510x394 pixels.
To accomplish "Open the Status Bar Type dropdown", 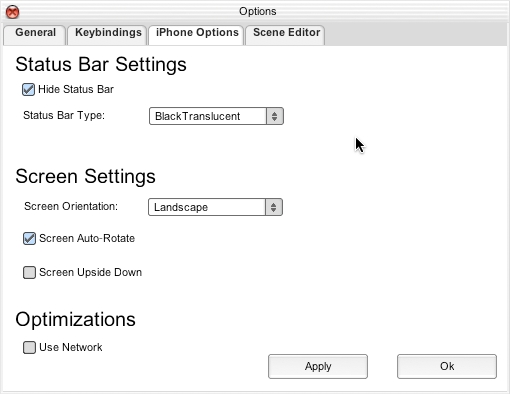I will (x=216, y=116).
